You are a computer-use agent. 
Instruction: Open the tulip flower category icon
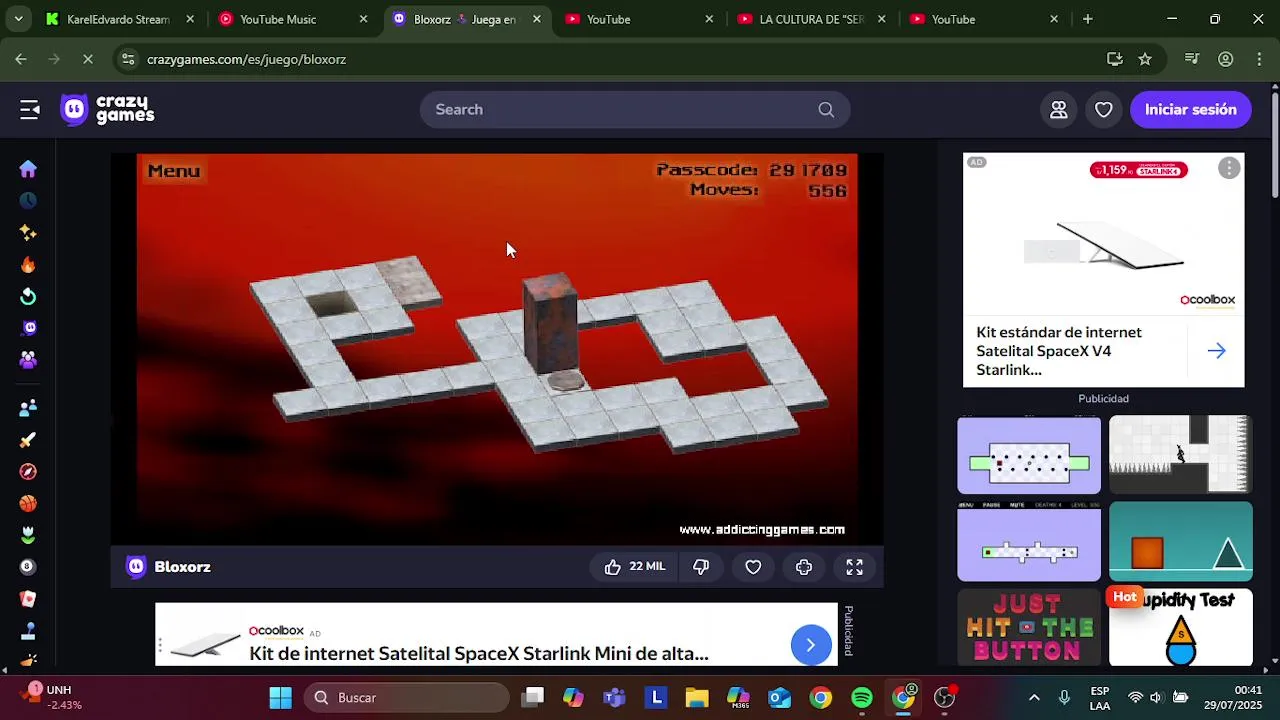tap(28, 535)
